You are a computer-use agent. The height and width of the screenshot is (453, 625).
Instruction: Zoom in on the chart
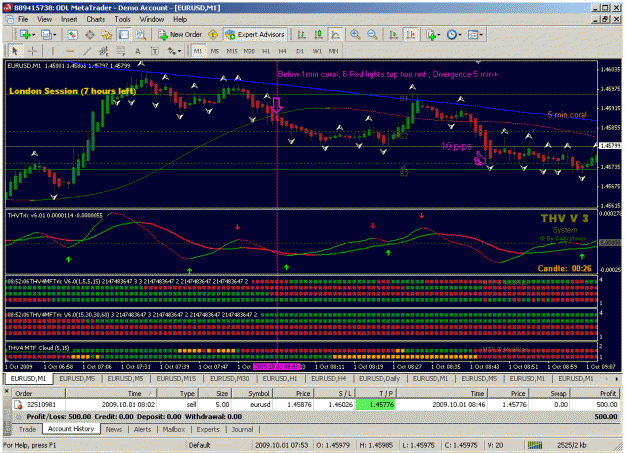tap(355, 35)
